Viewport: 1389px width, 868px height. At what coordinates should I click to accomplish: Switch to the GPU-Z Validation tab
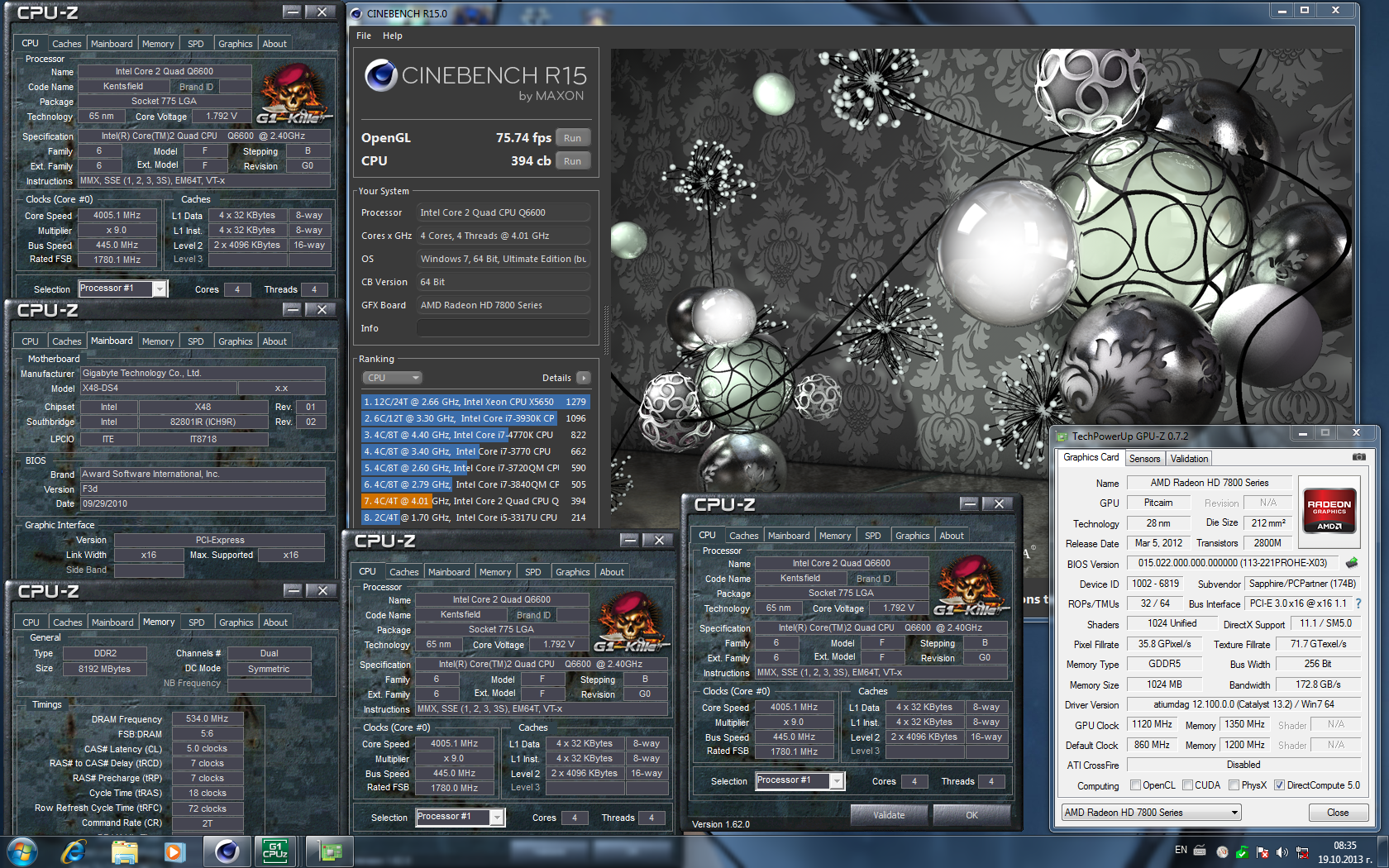point(1189,459)
